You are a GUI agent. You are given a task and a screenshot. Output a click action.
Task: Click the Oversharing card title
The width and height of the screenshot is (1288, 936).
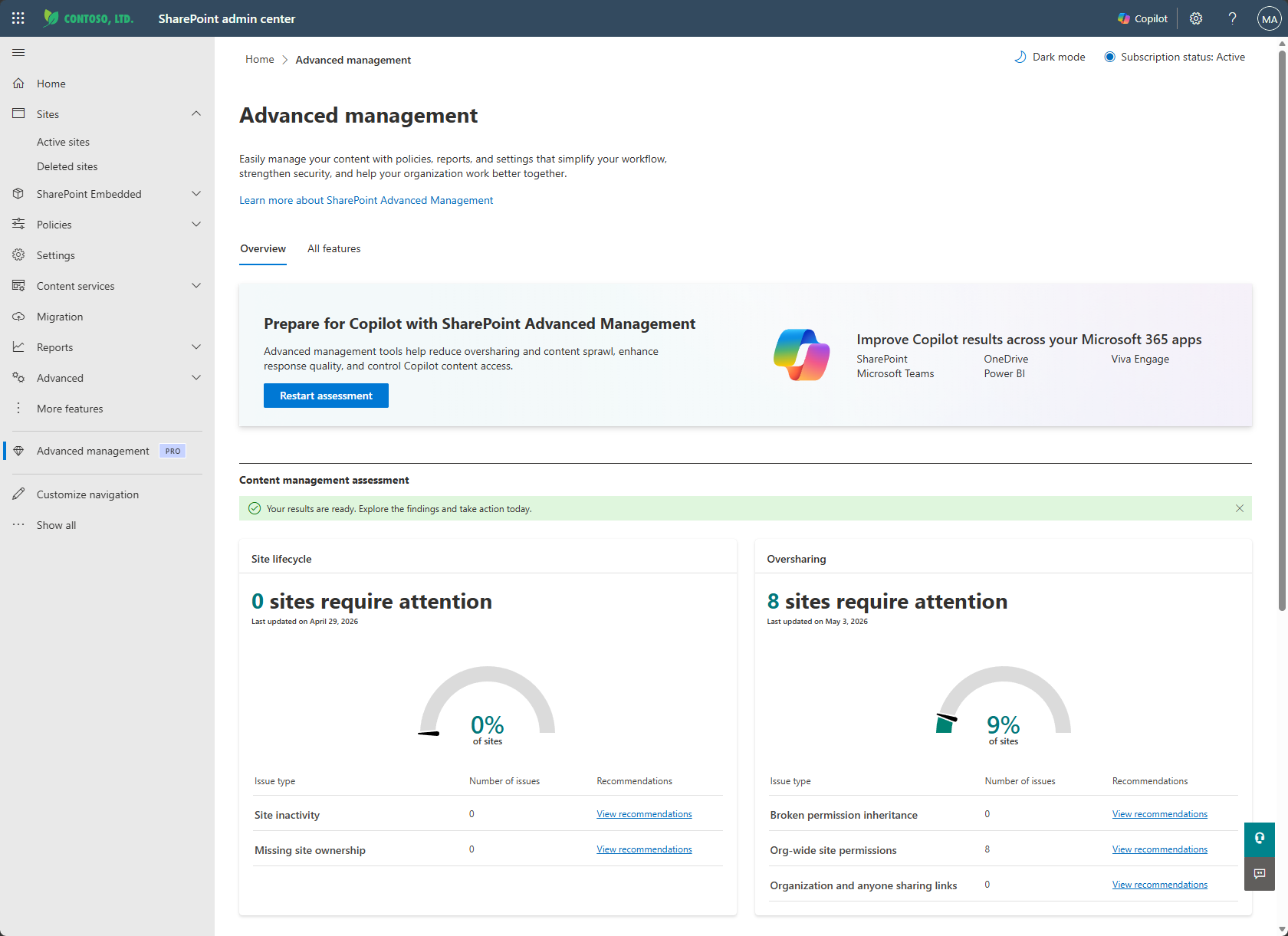(797, 559)
